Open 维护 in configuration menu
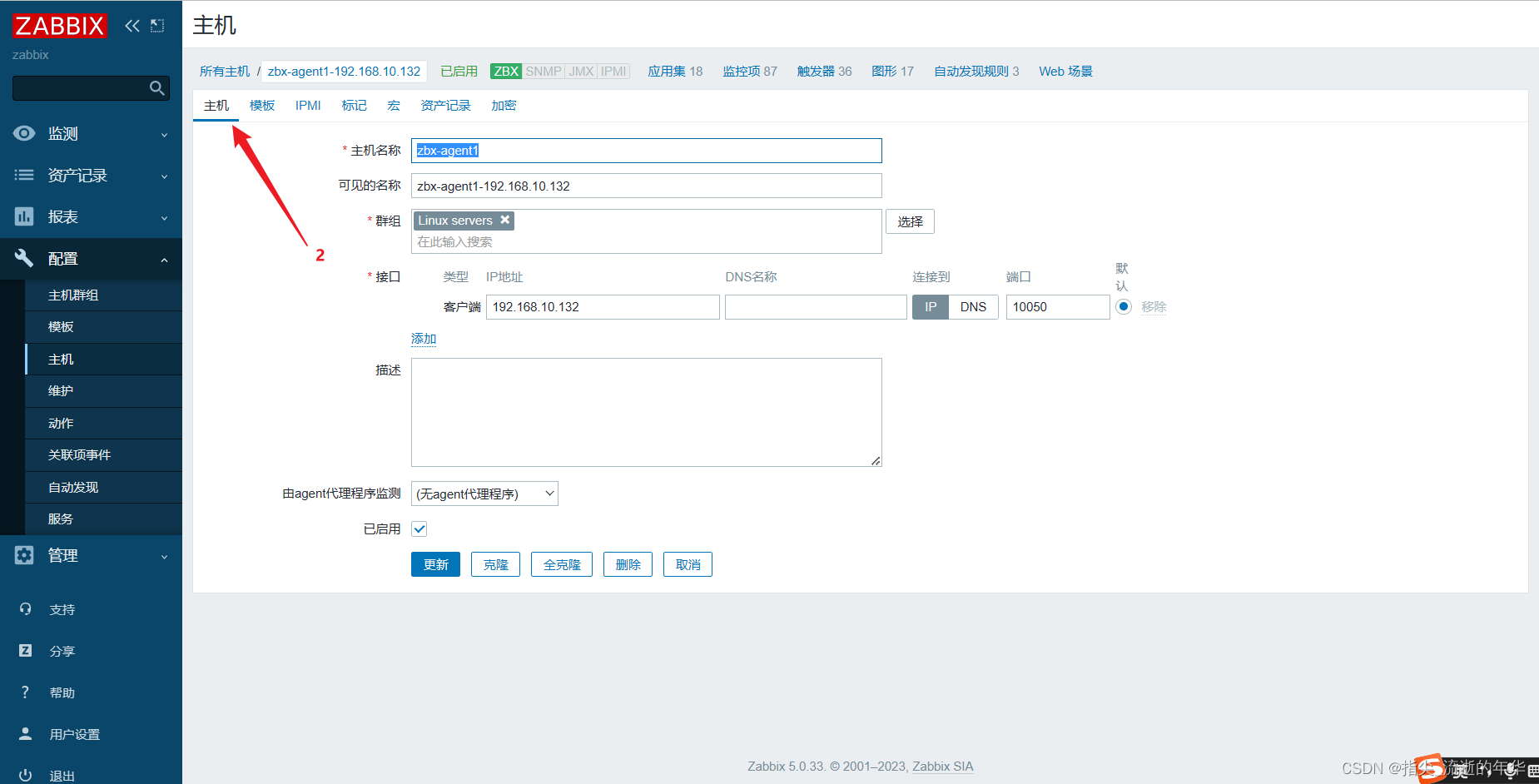The height and width of the screenshot is (784, 1539). pos(103,391)
